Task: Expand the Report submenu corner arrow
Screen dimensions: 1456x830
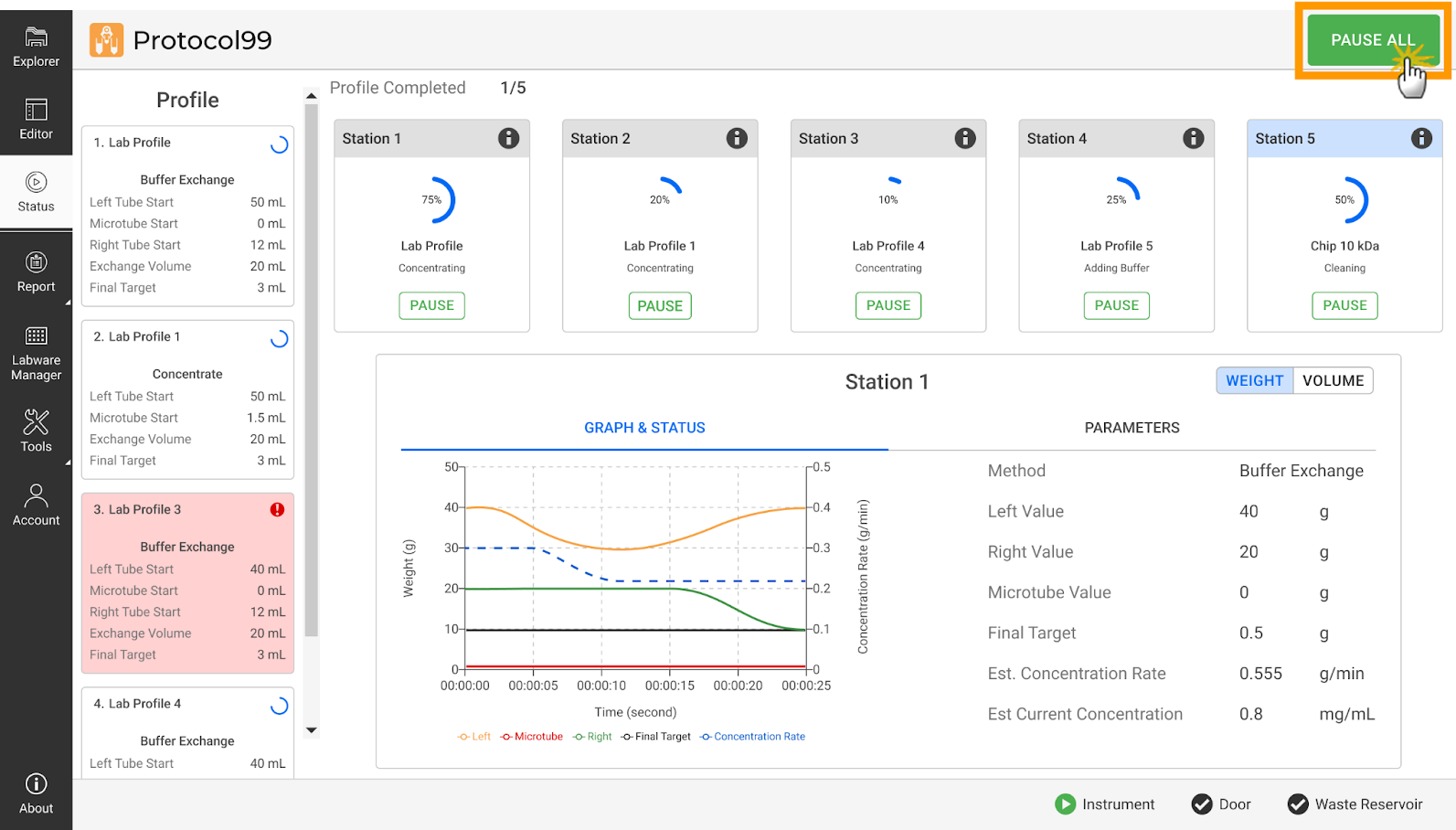Action: pos(68,303)
